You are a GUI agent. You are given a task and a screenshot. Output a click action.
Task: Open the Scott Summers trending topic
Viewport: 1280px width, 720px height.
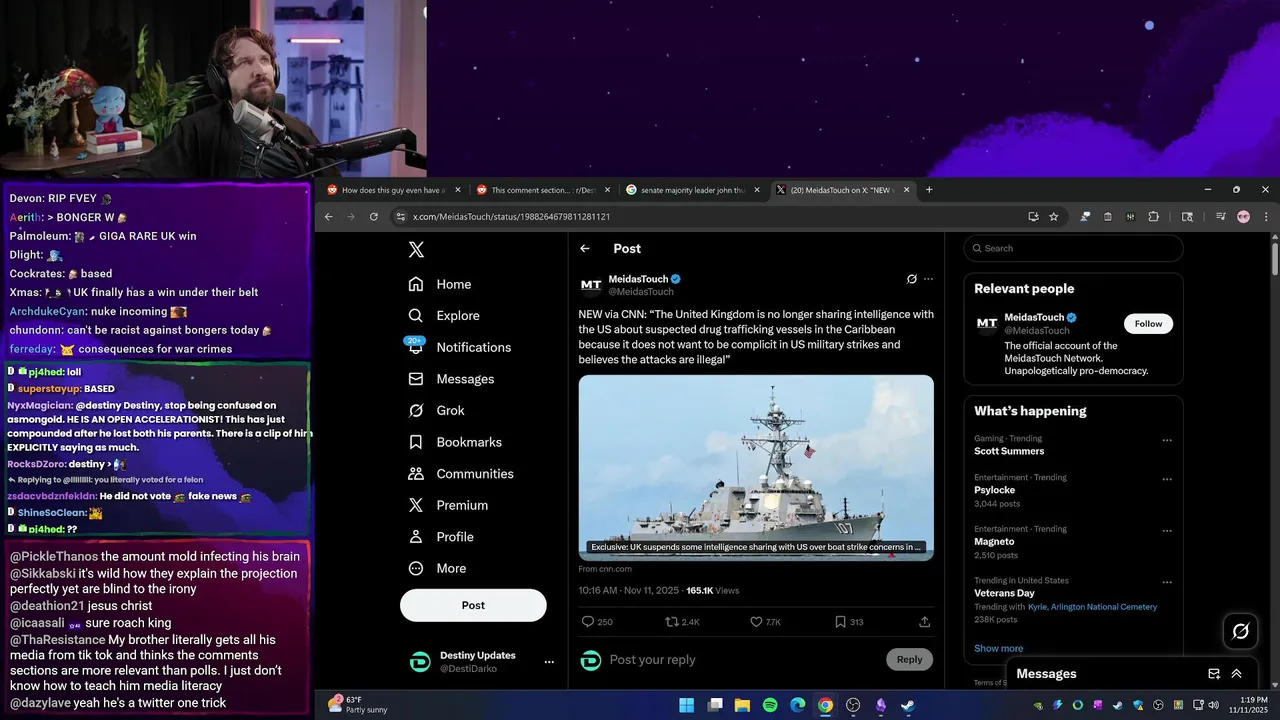(1009, 451)
